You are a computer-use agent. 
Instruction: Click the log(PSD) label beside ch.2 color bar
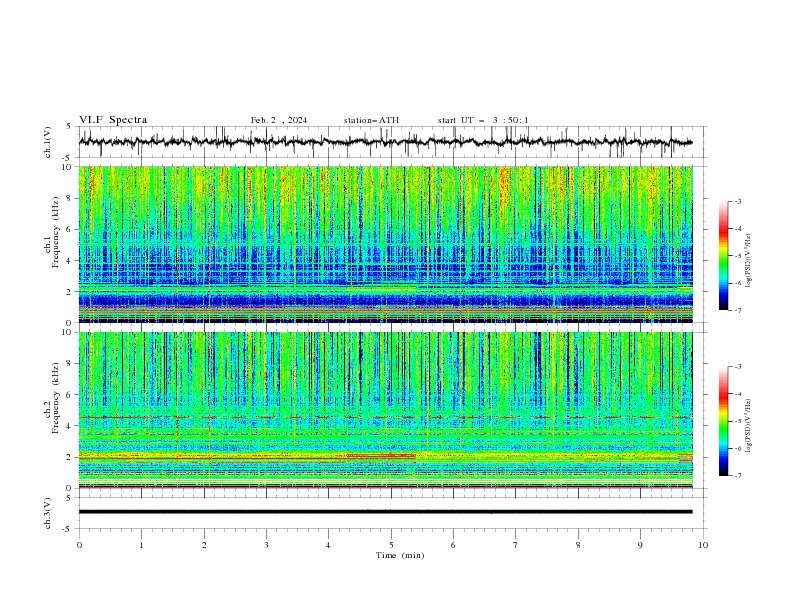(x=748, y=426)
